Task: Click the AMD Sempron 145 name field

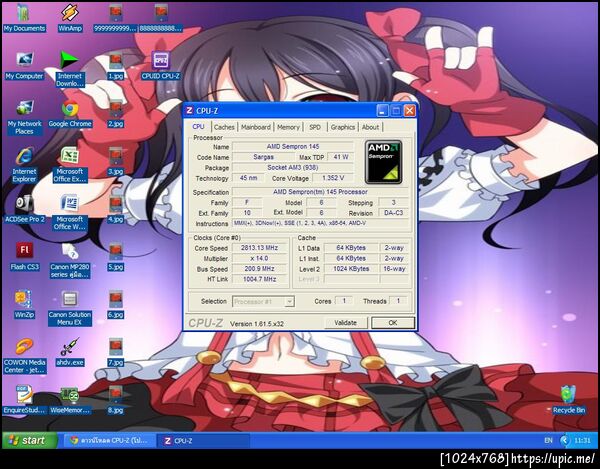Action: click(293, 147)
